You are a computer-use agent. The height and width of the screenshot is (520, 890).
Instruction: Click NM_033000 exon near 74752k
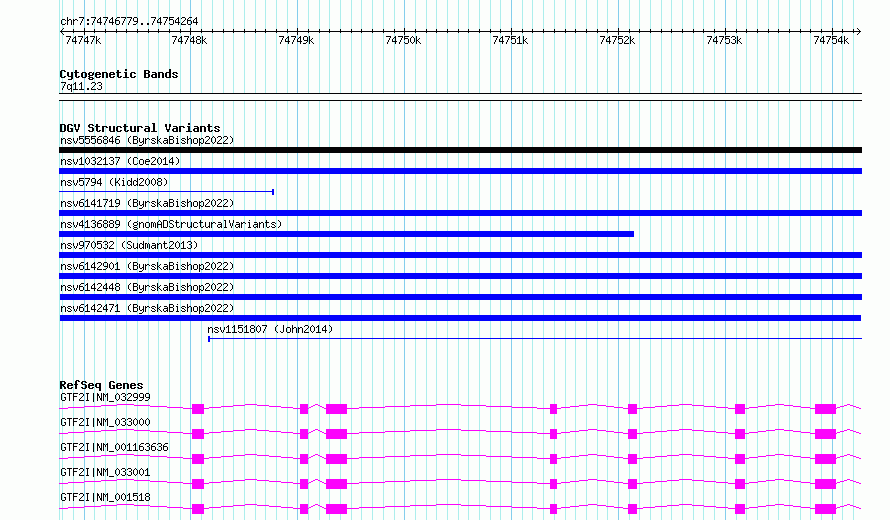click(x=632, y=434)
